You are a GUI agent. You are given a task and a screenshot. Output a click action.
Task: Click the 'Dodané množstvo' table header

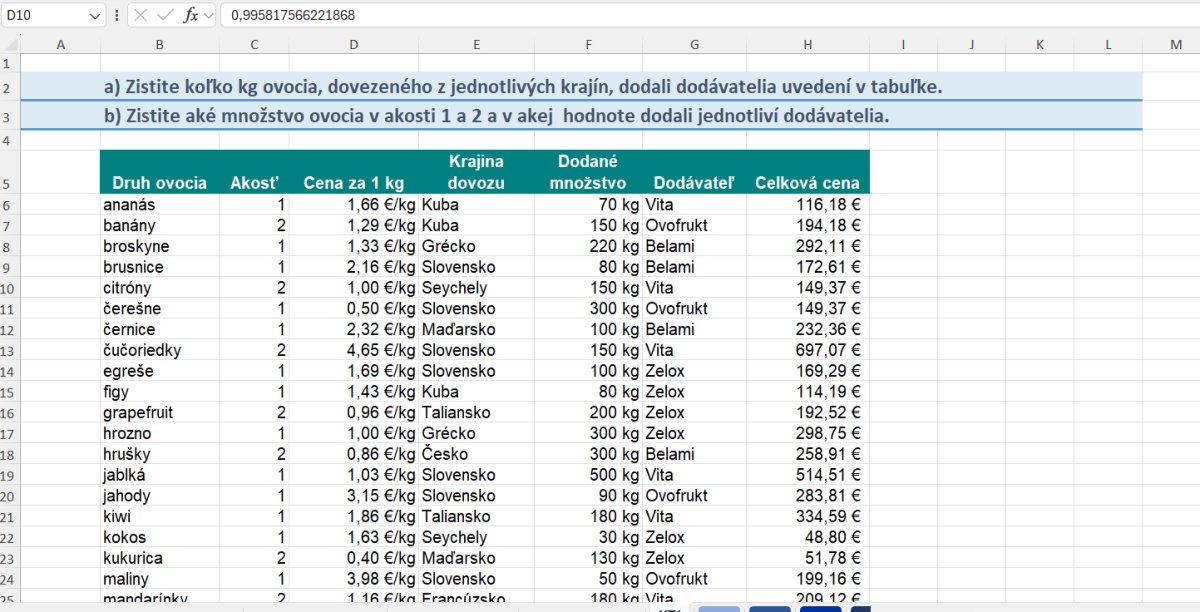coord(588,172)
